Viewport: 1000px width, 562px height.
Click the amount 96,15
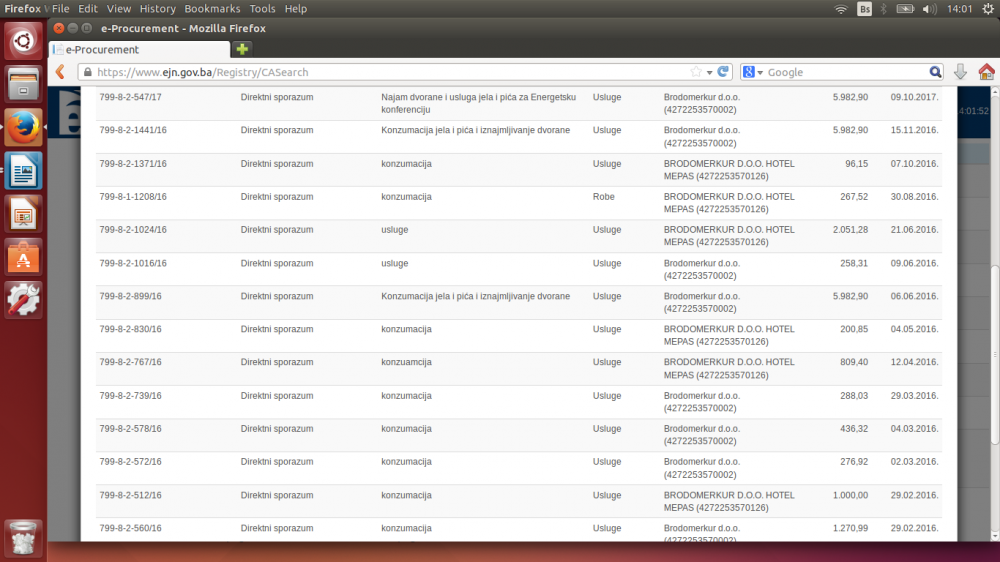pos(857,164)
